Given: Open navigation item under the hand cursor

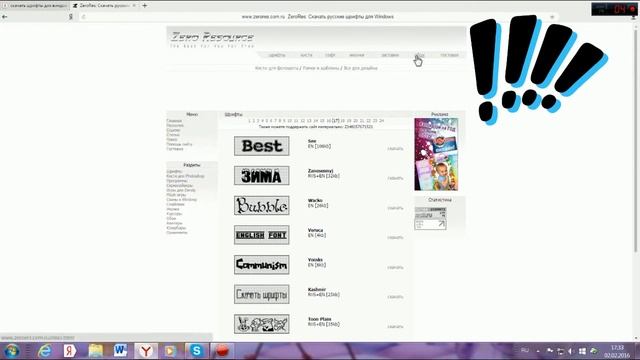Looking at the screenshot, I should point(419,55).
